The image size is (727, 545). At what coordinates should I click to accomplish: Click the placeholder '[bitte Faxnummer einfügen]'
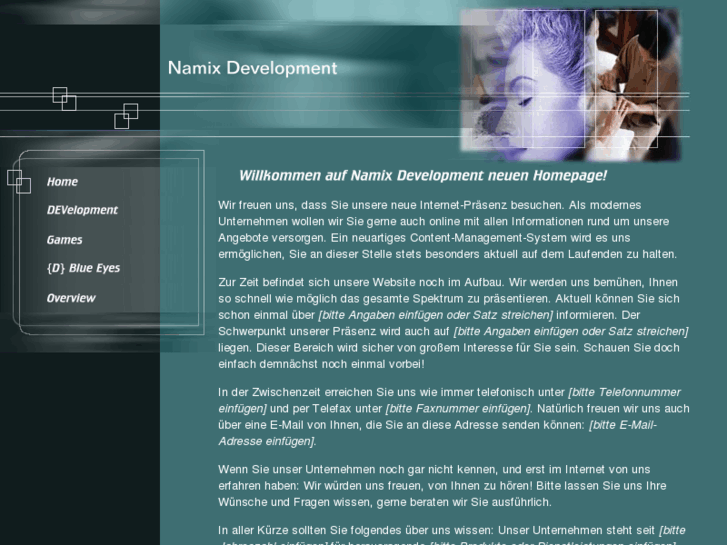click(x=458, y=409)
